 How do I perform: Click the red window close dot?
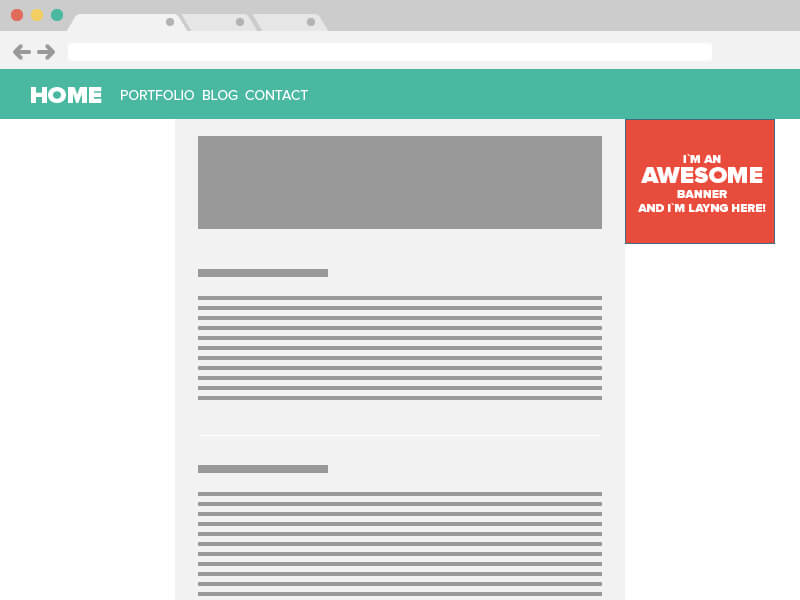17,15
